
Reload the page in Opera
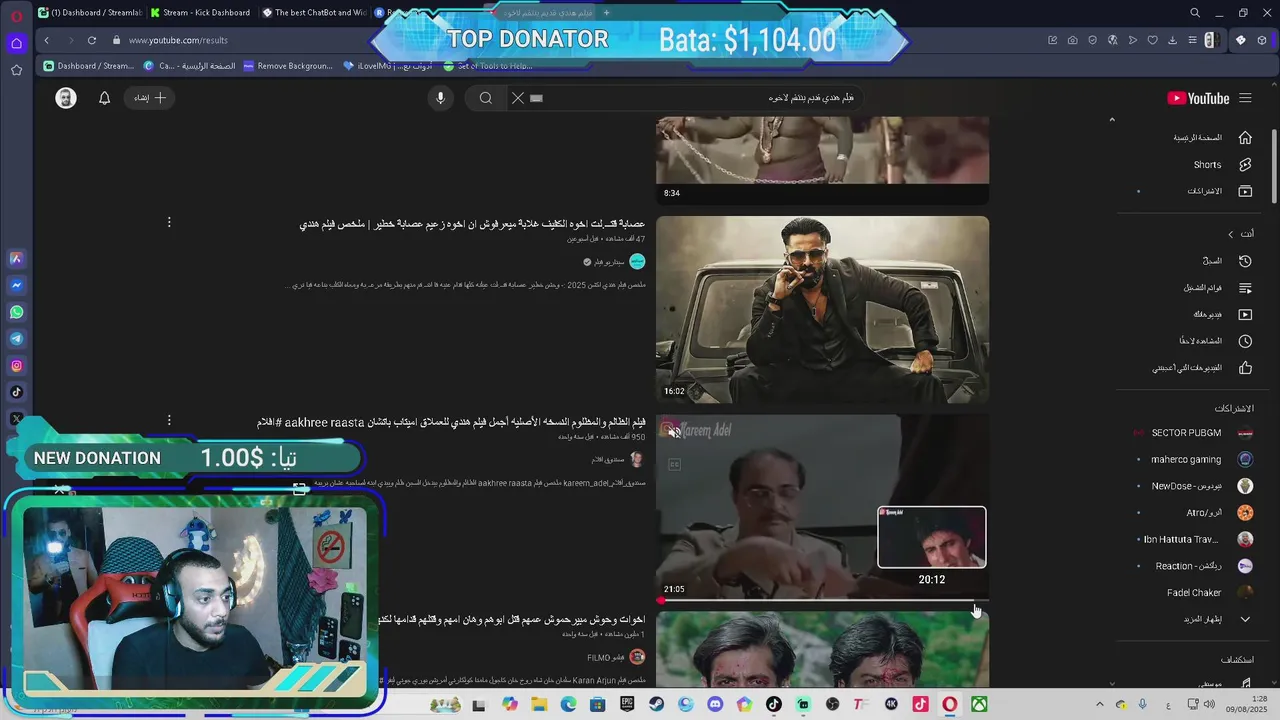pyautogui.click(x=92, y=40)
